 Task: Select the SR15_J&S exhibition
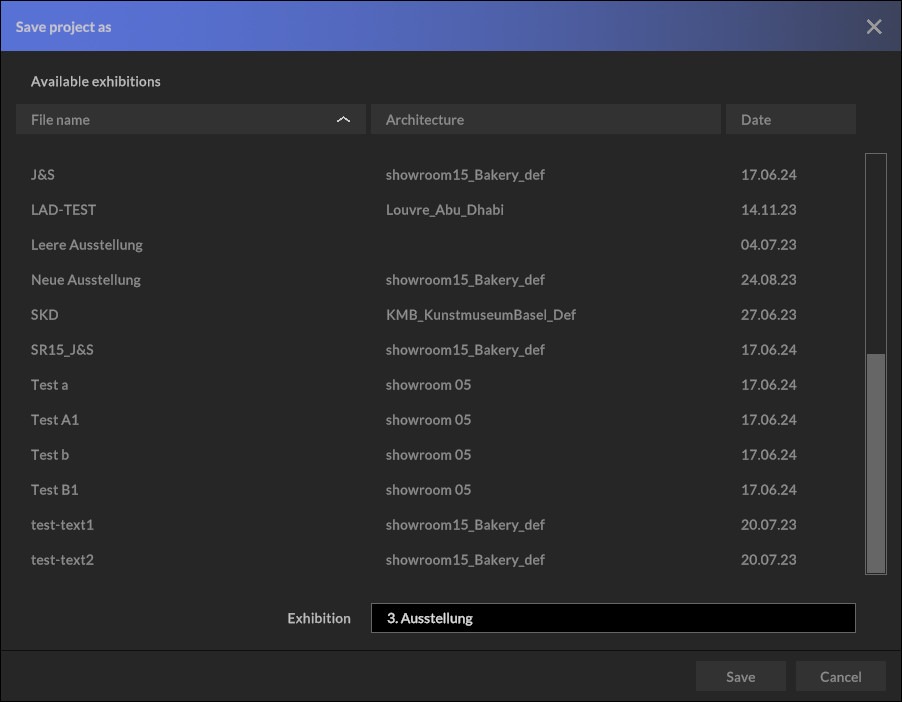[x=62, y=350]
